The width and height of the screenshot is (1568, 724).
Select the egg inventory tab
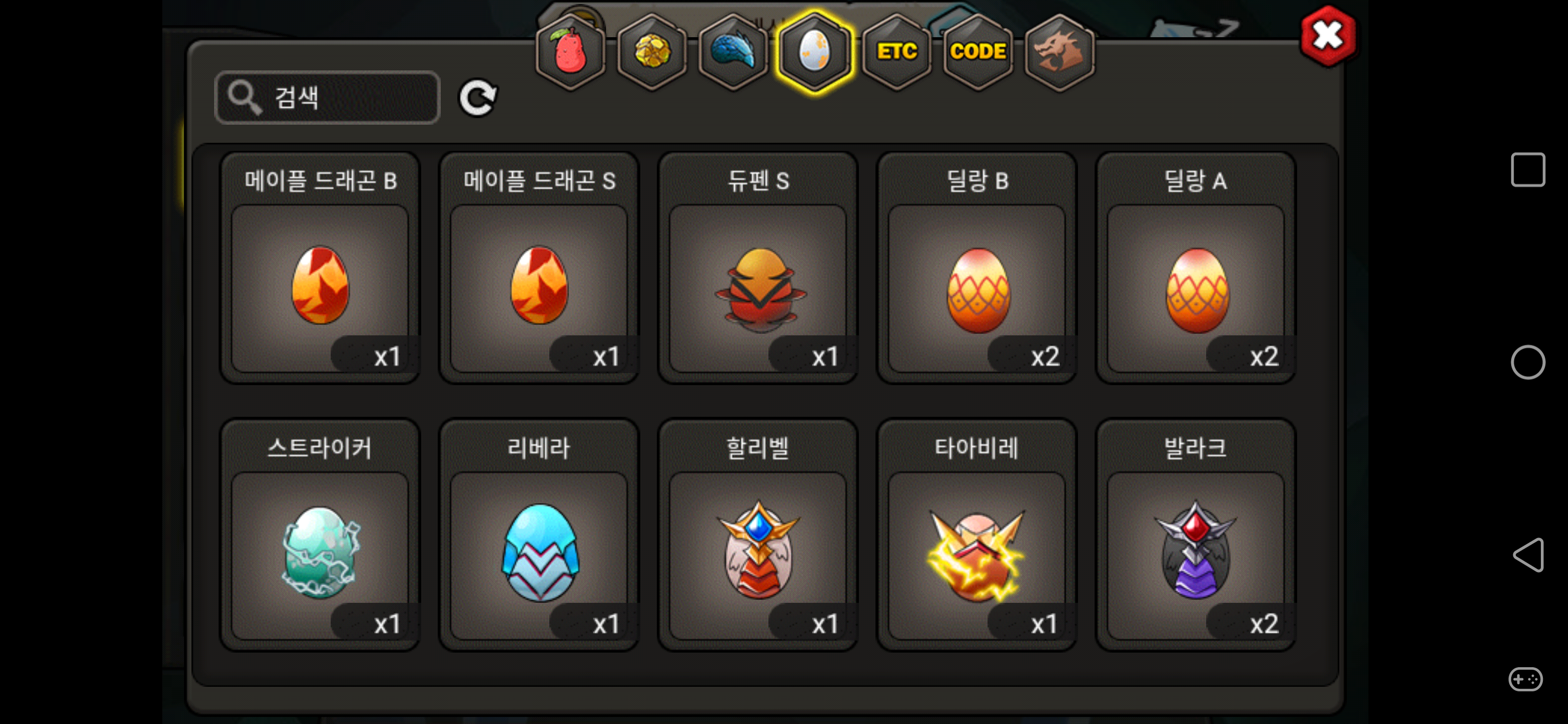pyautogui.click(x=815, y=52)
